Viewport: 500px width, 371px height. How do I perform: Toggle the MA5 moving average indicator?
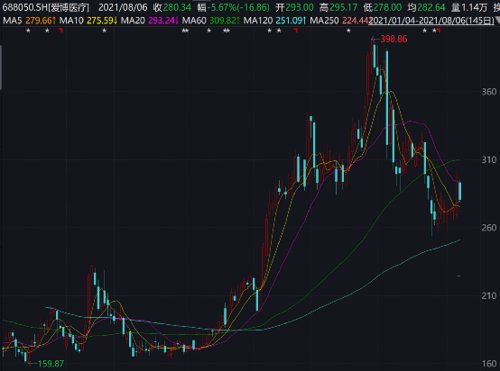[x=12, y=21]
